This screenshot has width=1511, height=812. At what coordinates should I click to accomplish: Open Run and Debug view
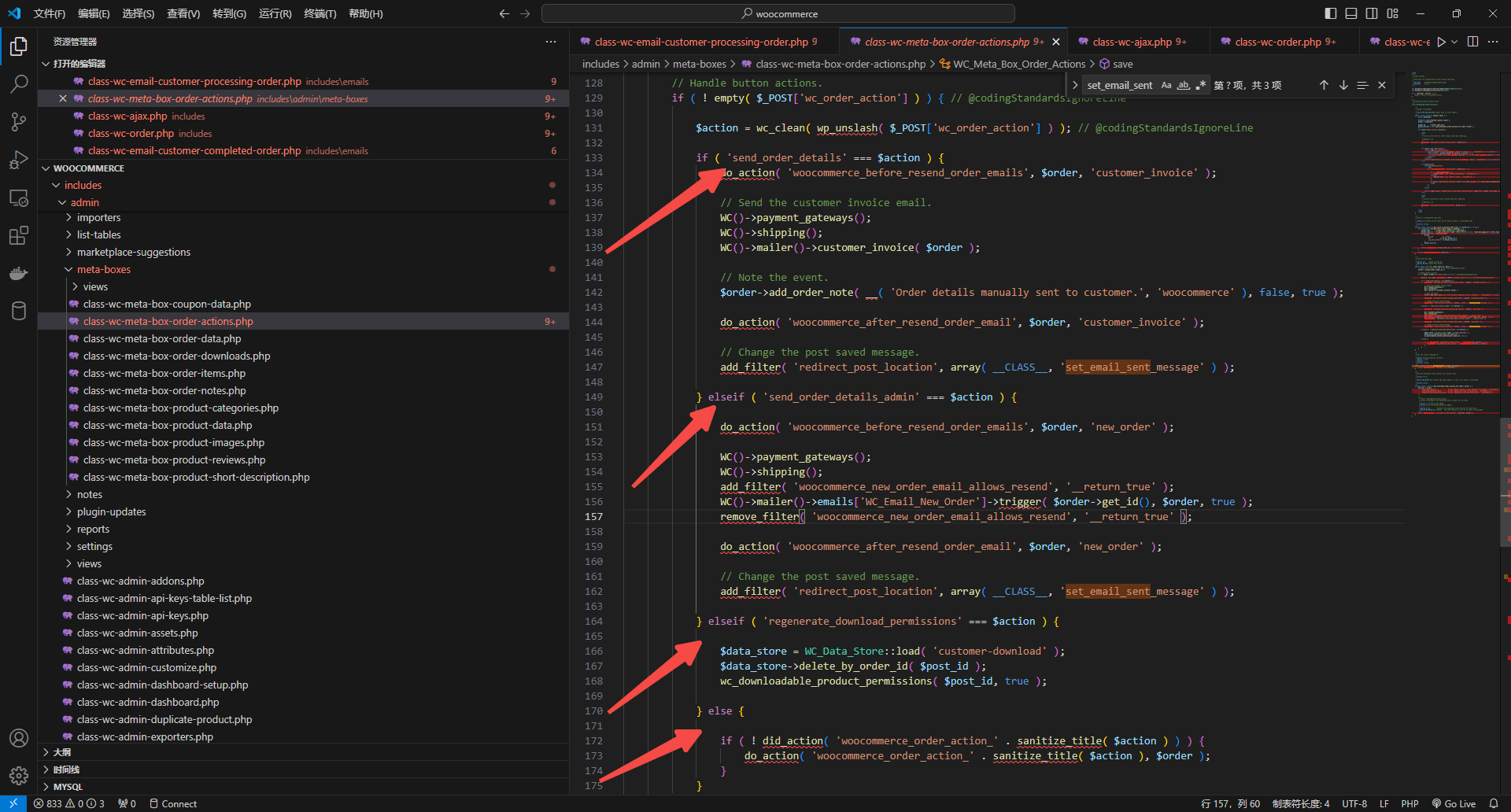[19, 160]
